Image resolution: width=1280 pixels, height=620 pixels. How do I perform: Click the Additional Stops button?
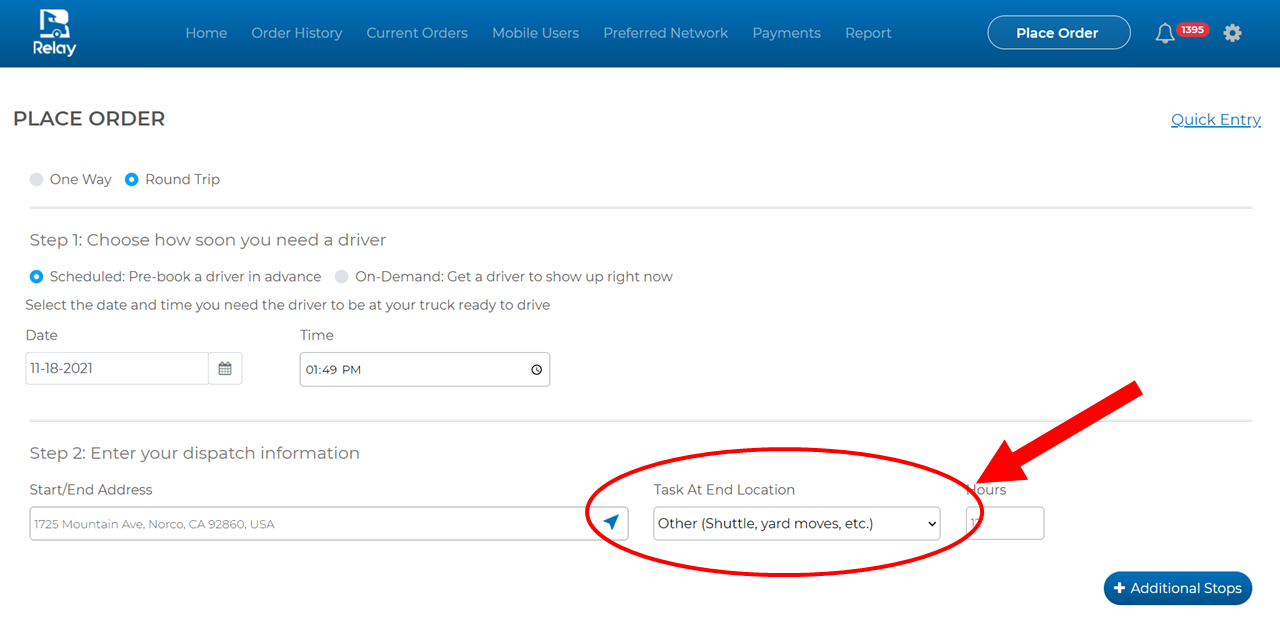(x=1177, y=588)
